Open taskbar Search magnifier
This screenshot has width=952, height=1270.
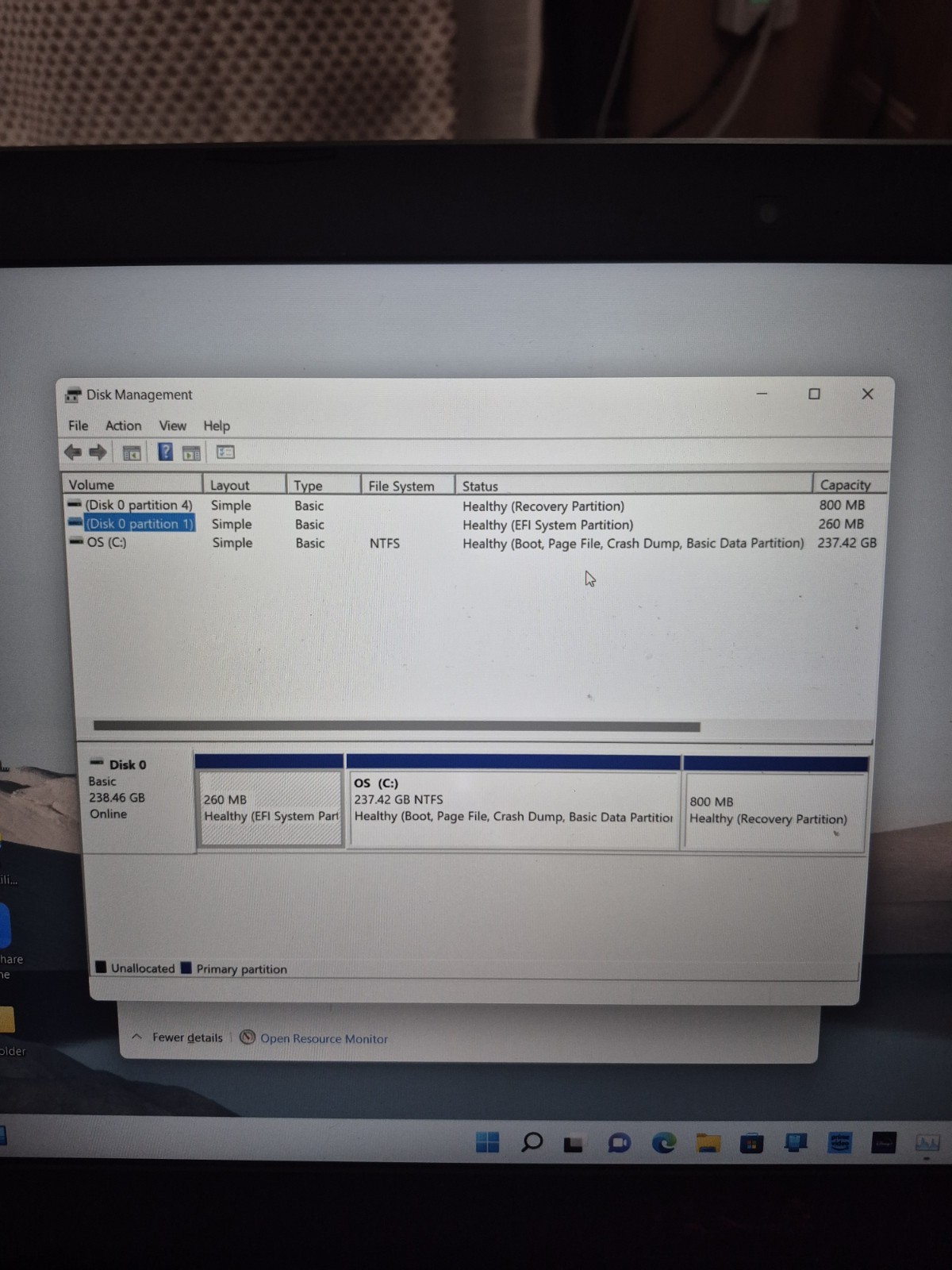(532, 1142)
